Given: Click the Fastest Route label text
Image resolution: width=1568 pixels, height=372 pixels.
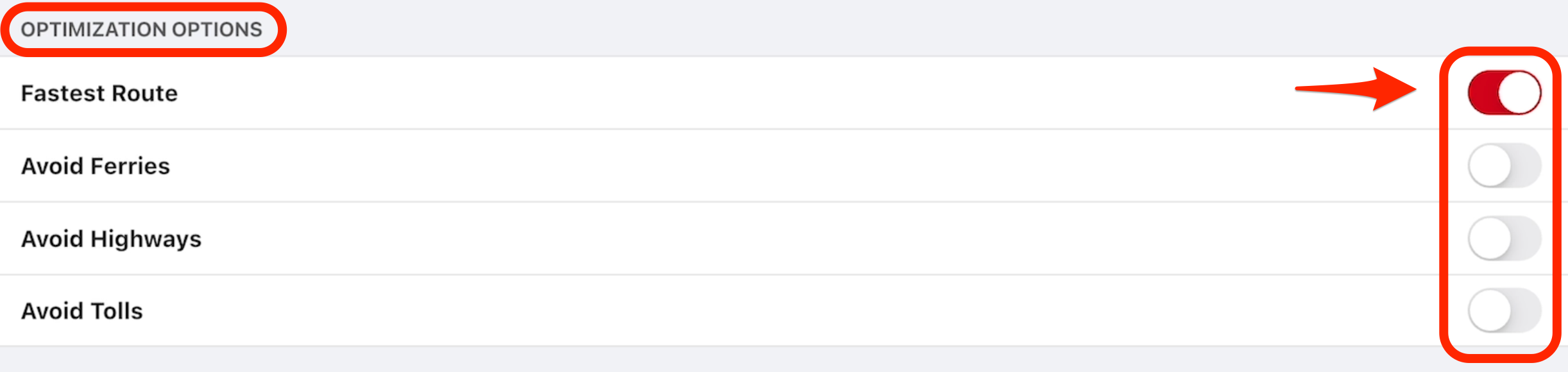Looking at the screenshot, I should click(x=99, y=92).
